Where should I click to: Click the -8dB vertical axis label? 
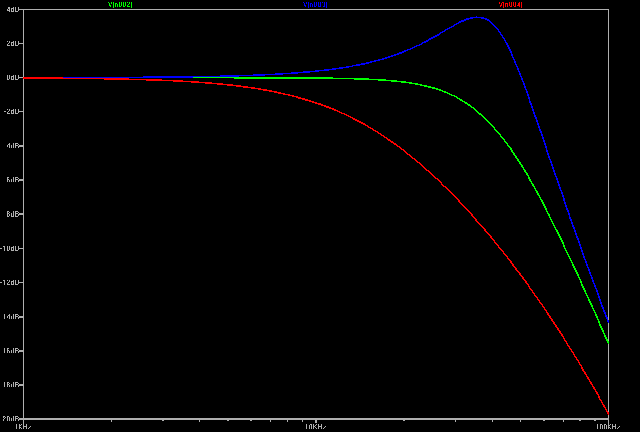pyautogui.click(x=13, y=214)
